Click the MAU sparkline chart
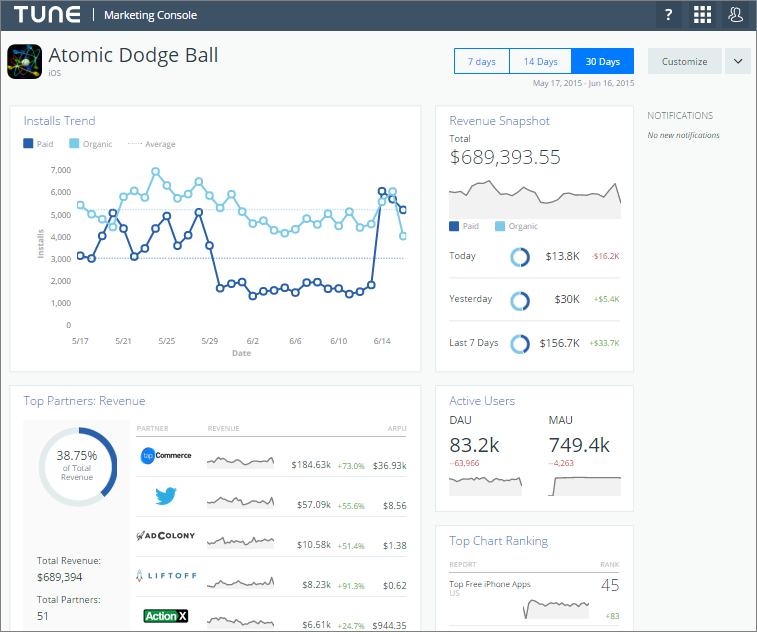 pos(584,486)
